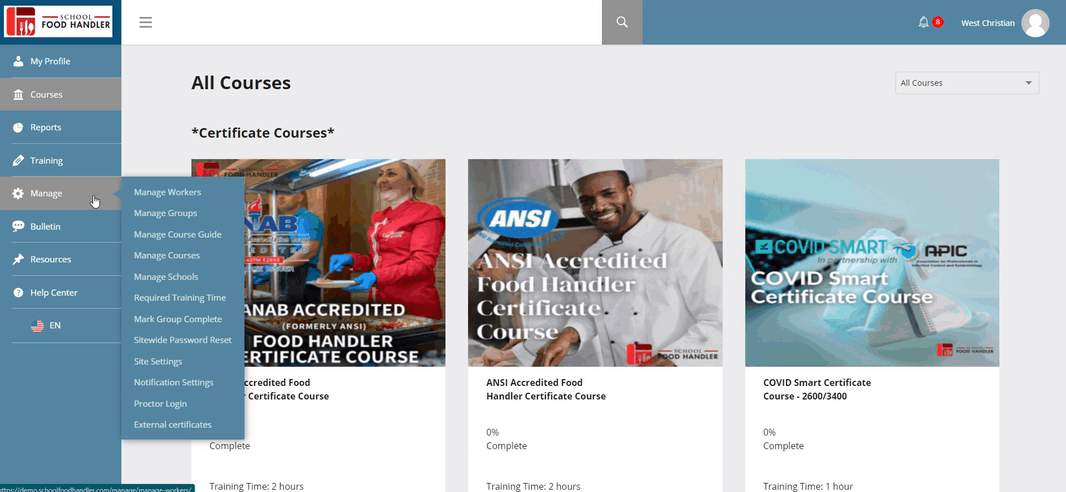The height and width of the screenshot is (492, 1066).
Task: Choose Proctor Login from submenu
Action: pyautogui.click(x=160, y=404)
